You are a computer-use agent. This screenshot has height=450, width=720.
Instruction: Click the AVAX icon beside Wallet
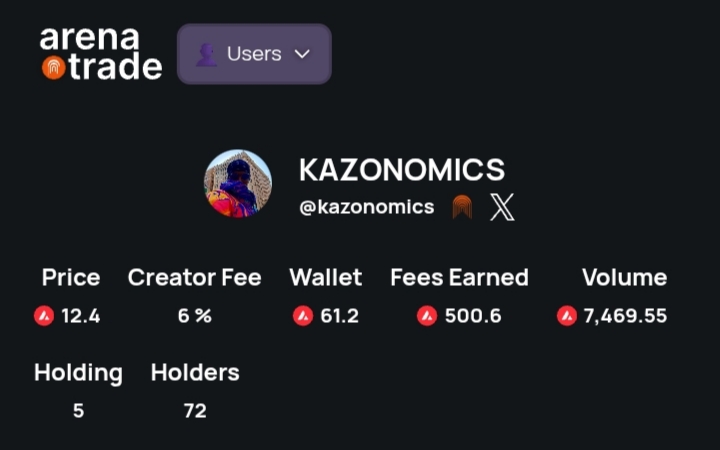coord(303,316)
